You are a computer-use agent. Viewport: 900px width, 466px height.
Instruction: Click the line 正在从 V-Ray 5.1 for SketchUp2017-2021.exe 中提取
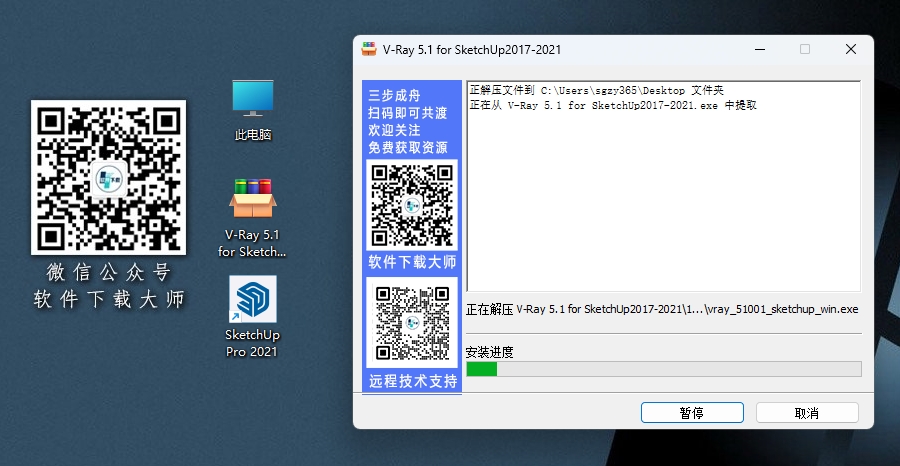pyautogui.click(x=613, y=106)
